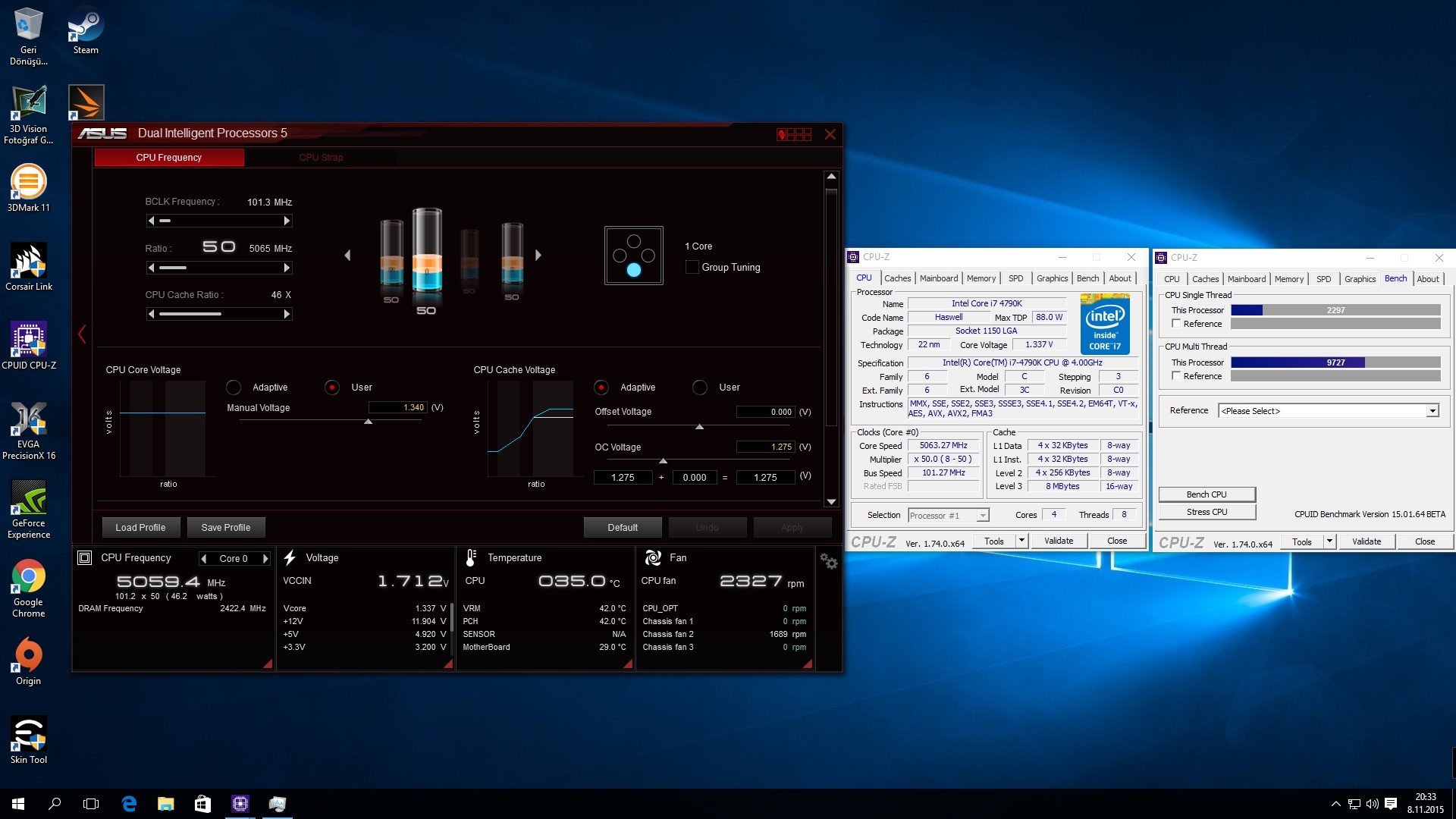Open Windows Start menu
Screen dimensions: 1456x819
pos(18,804)
